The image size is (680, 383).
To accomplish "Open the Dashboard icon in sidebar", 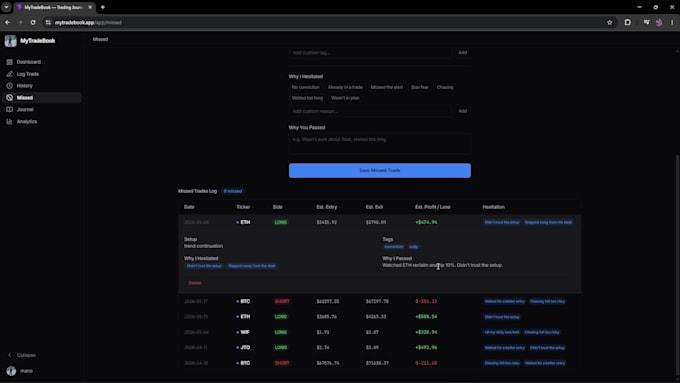I will tap(10, 62).
